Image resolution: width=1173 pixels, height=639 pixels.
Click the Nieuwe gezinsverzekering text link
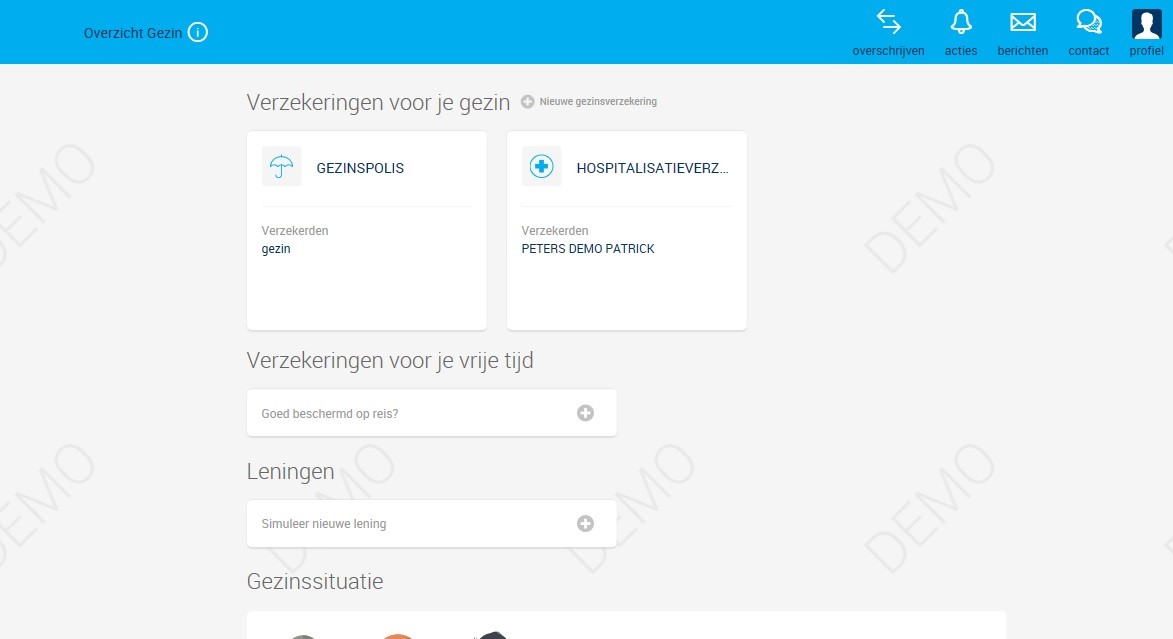(597, 101)
